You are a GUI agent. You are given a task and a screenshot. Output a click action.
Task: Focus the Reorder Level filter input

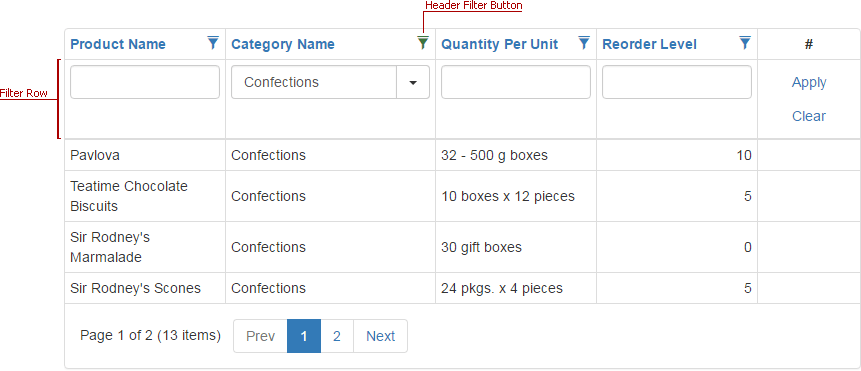[677, 82]
